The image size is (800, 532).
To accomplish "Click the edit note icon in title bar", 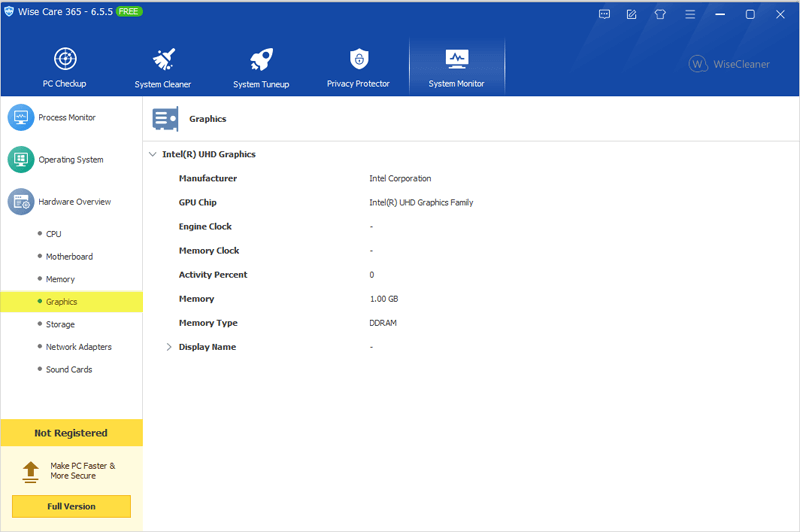I will point(632,14).
